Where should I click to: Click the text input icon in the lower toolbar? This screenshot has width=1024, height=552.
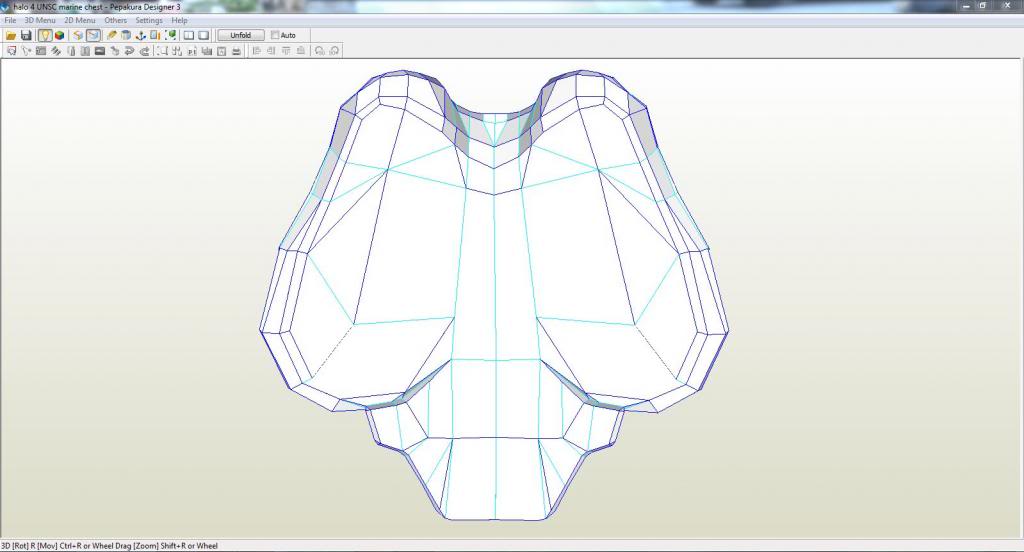point(192,51)
